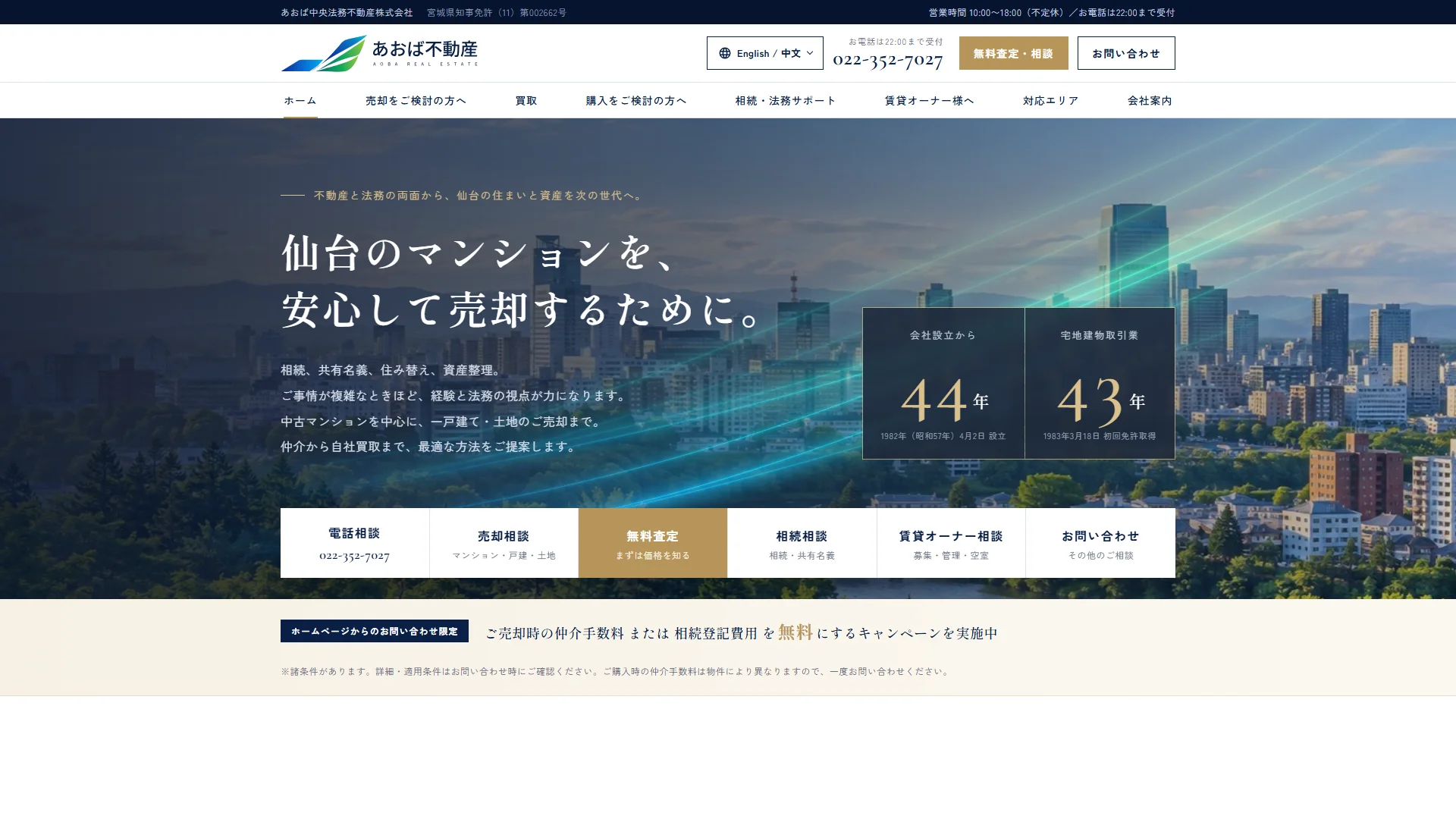Click the 賃貸オーナー相談 quick link card

[951, 543]
